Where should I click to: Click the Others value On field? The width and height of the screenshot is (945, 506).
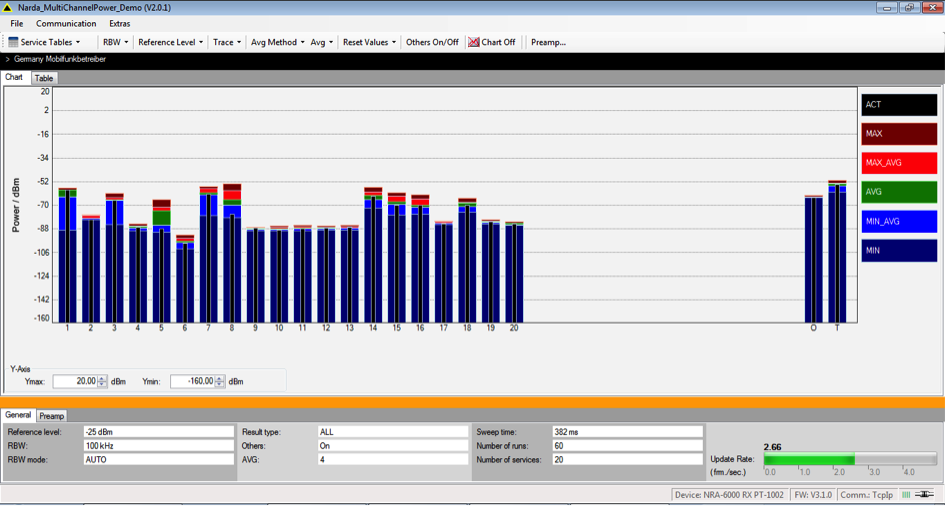393,446
